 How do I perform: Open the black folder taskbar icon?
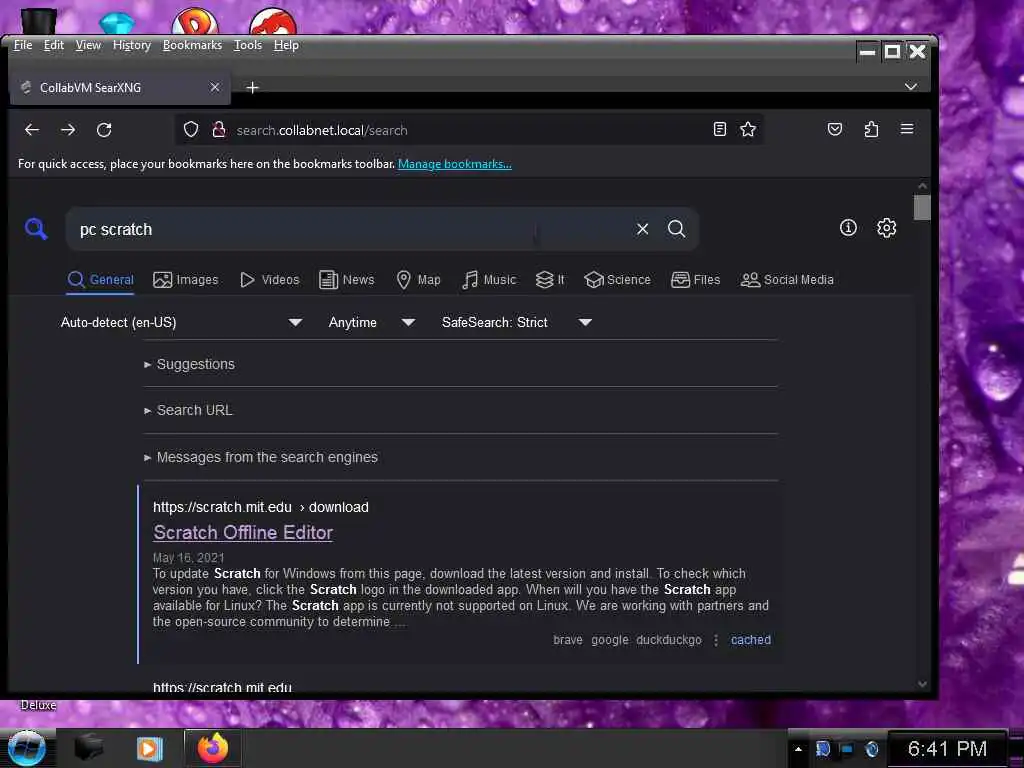(x=88, y=748)
